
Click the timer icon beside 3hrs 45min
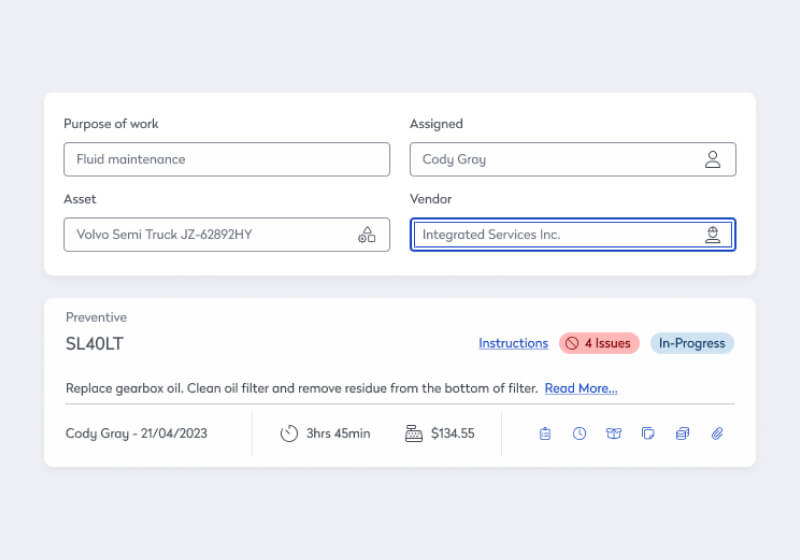point(289,433)
